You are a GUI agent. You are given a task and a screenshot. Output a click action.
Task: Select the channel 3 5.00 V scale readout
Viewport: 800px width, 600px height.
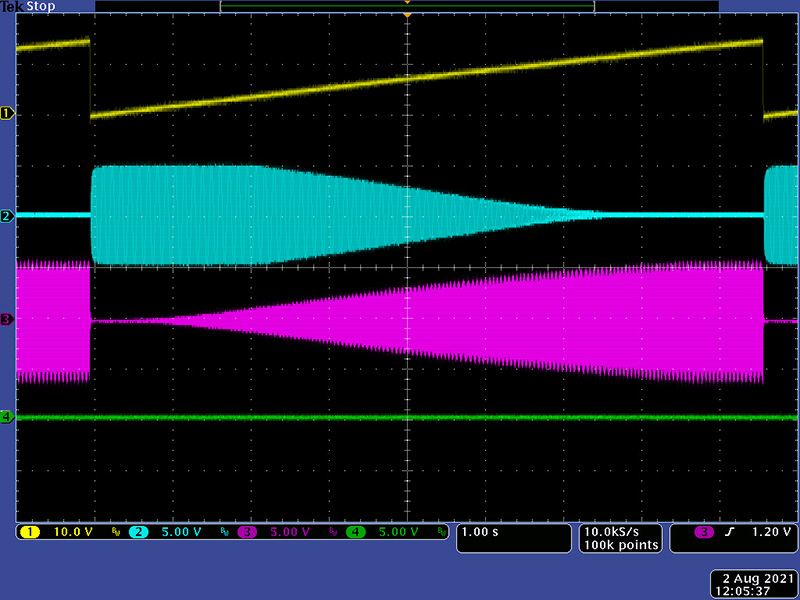click(290, 532)
